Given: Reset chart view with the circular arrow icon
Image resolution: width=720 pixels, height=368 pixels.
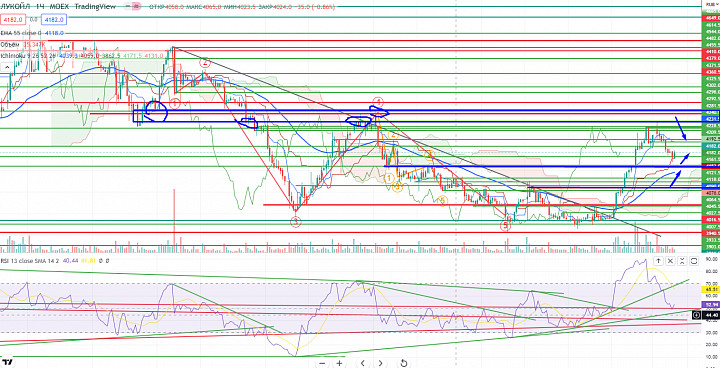Looking at the screenshot, I should tap(404, 363).
